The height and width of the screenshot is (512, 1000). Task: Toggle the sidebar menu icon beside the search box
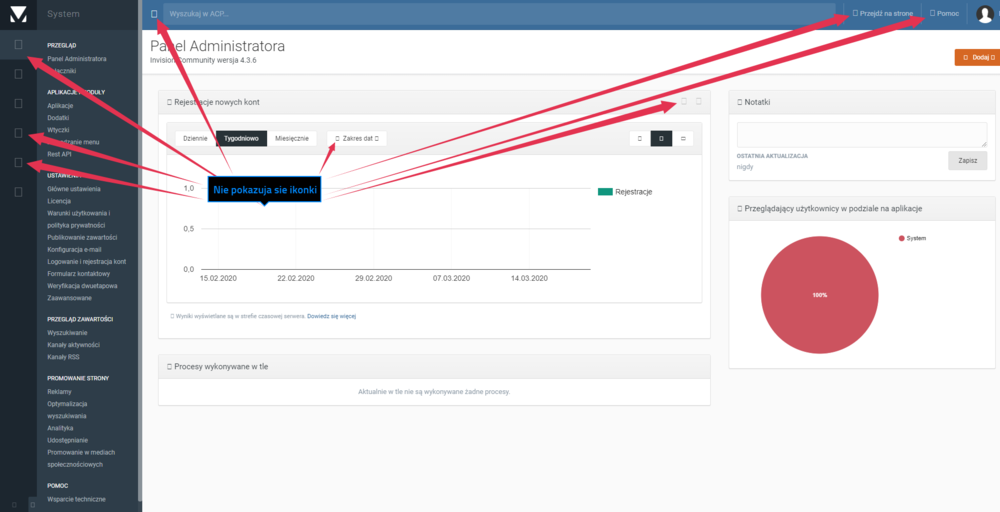[x=153, y=14]
